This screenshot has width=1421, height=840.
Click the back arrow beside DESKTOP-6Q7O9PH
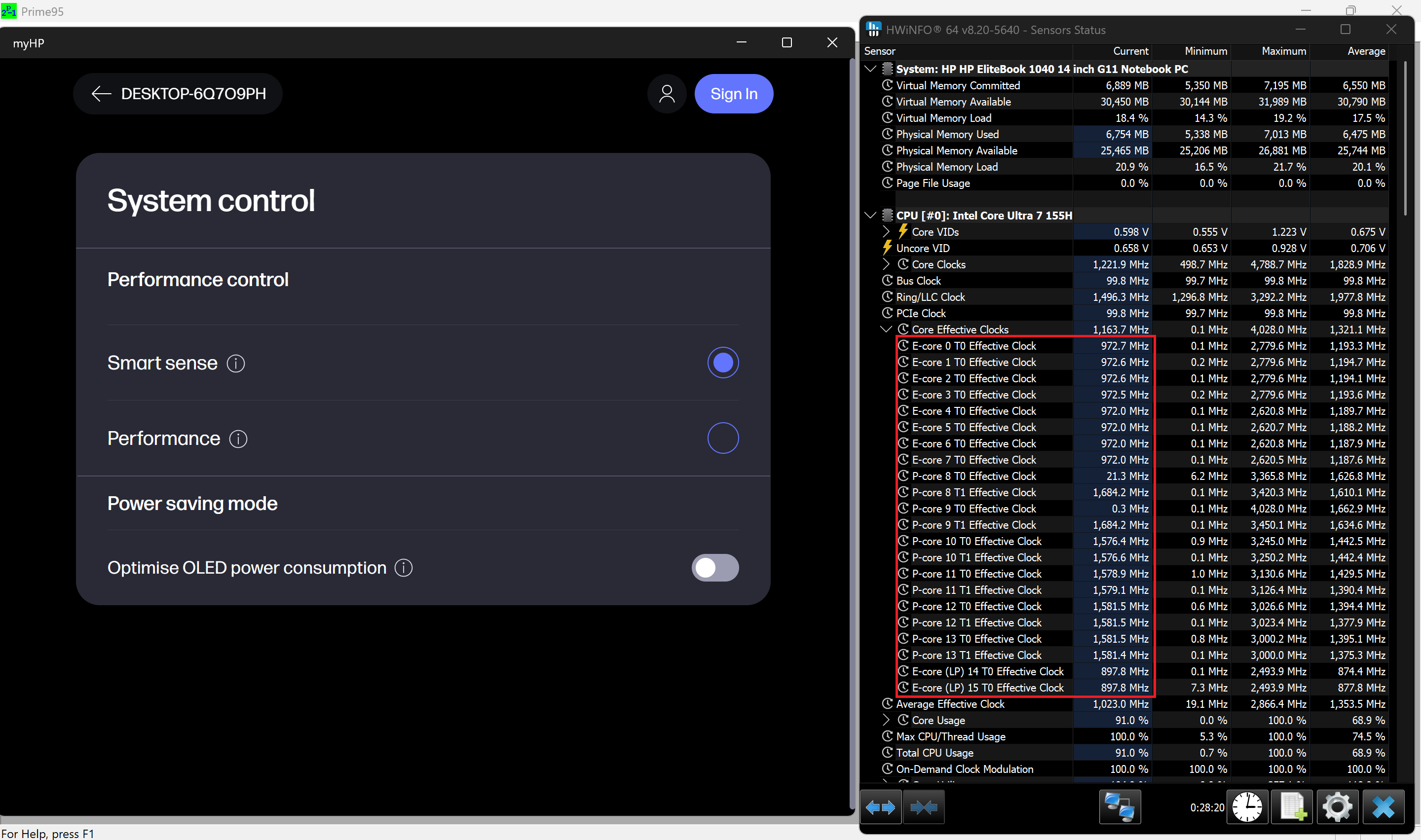(101, 93)
